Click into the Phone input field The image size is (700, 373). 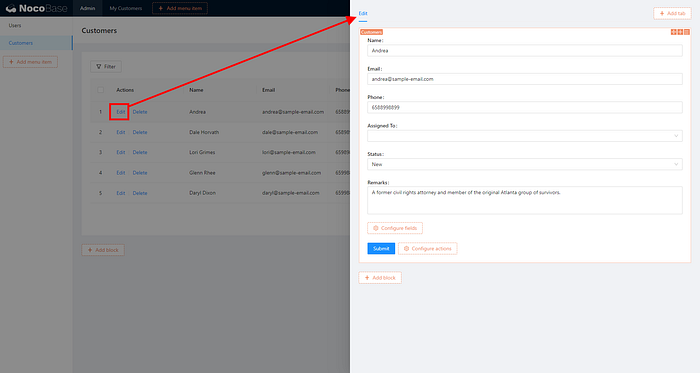tap(525, 108)
